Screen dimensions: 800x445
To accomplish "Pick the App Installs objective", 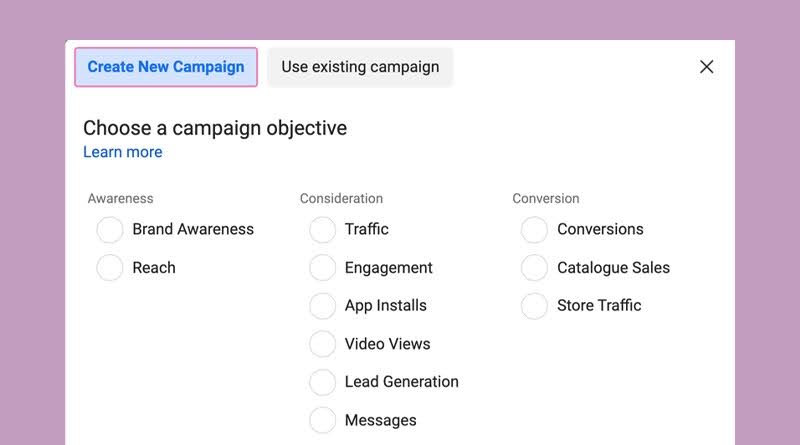I will click(322, 306).
